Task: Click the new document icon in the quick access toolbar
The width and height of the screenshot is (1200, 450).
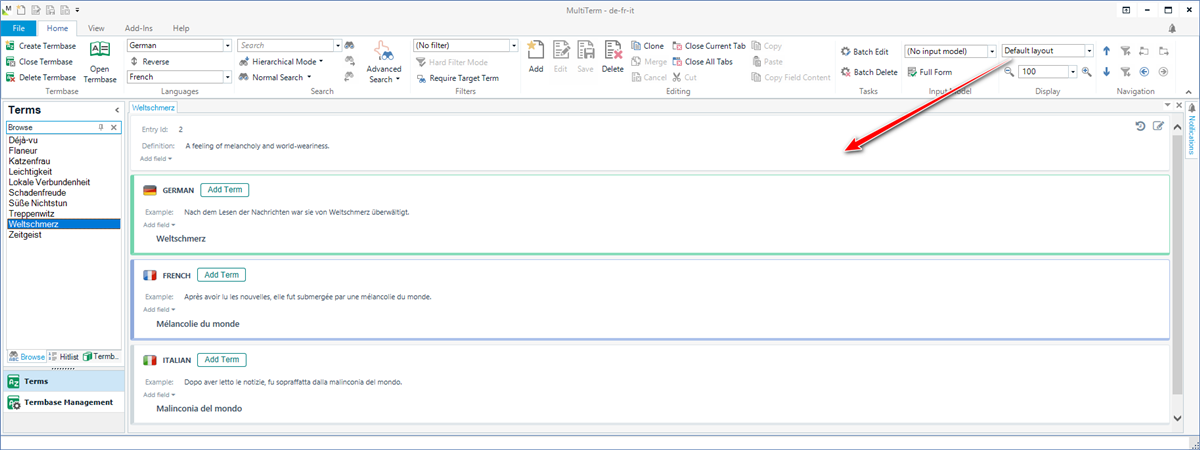Action: pyautogui.click(x=20, y=10)
